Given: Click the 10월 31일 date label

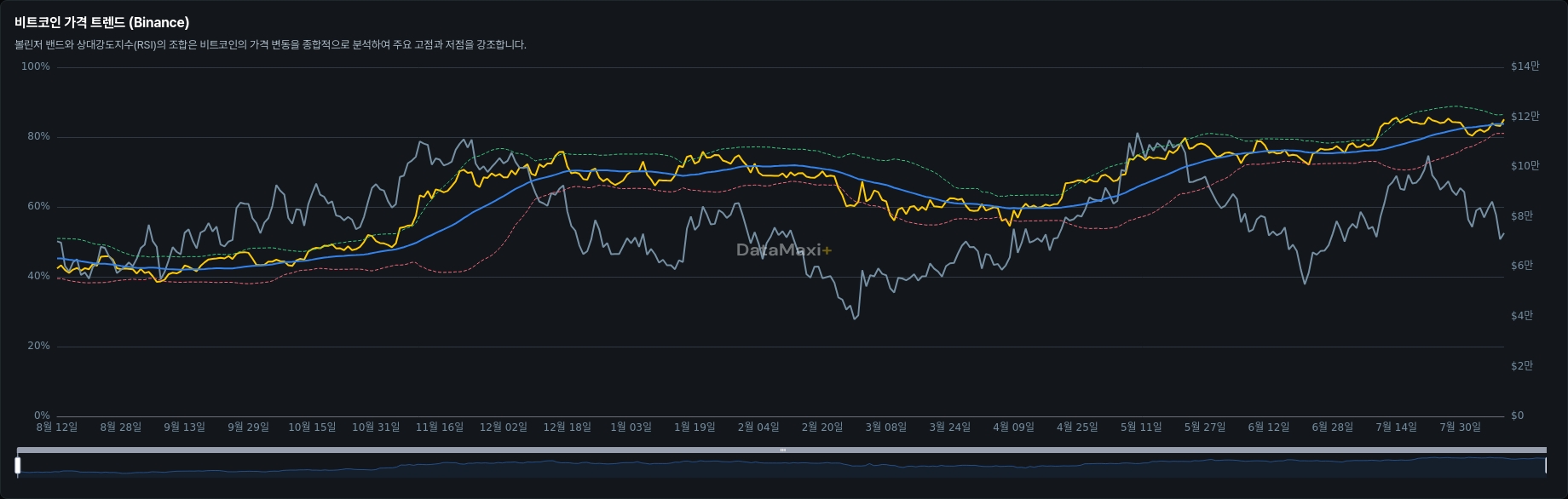Looking at the screenshot, I should click(x=376, y=427).
